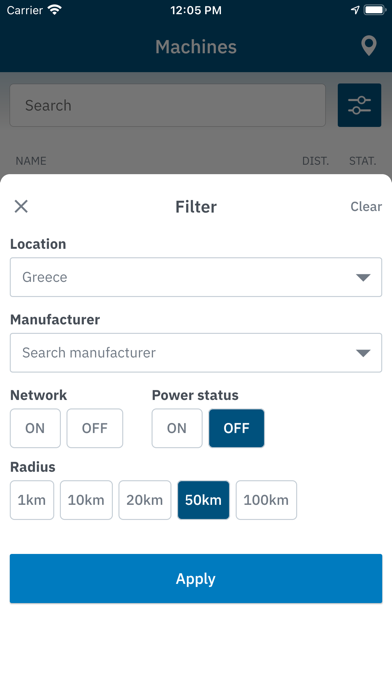Open the filter sliders icon button
Viewport: 392px width, 696px height.
point(359,105)
